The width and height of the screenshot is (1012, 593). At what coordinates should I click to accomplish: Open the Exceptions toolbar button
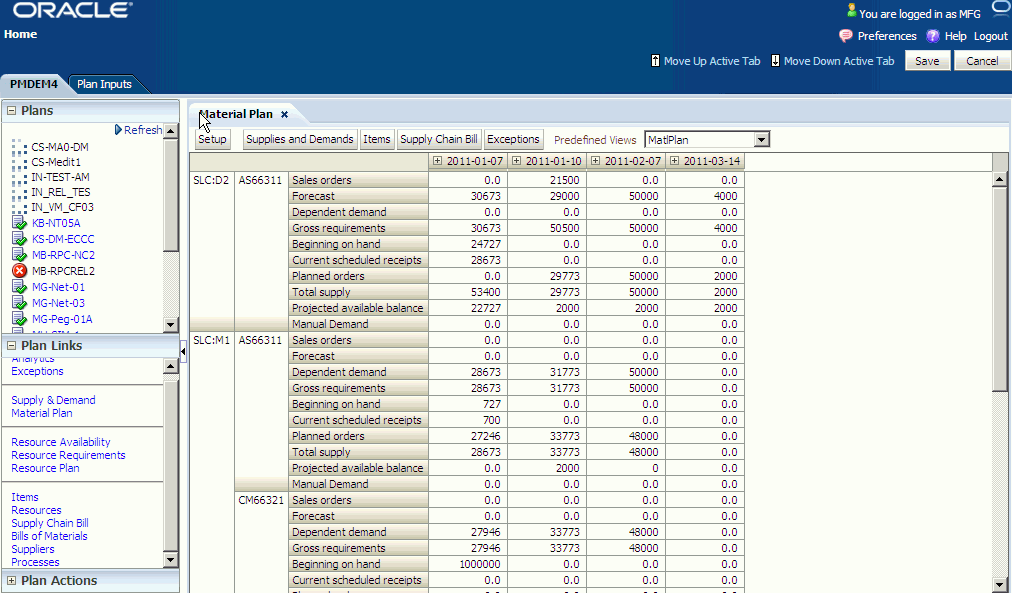pos(513,139)
